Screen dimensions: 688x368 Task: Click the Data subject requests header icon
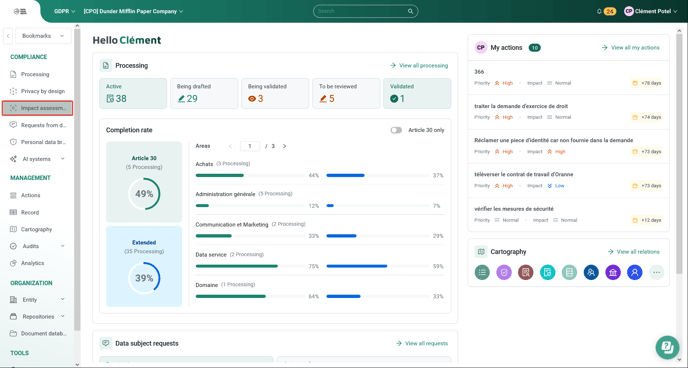pyautogui.click(x=106, y=343)
